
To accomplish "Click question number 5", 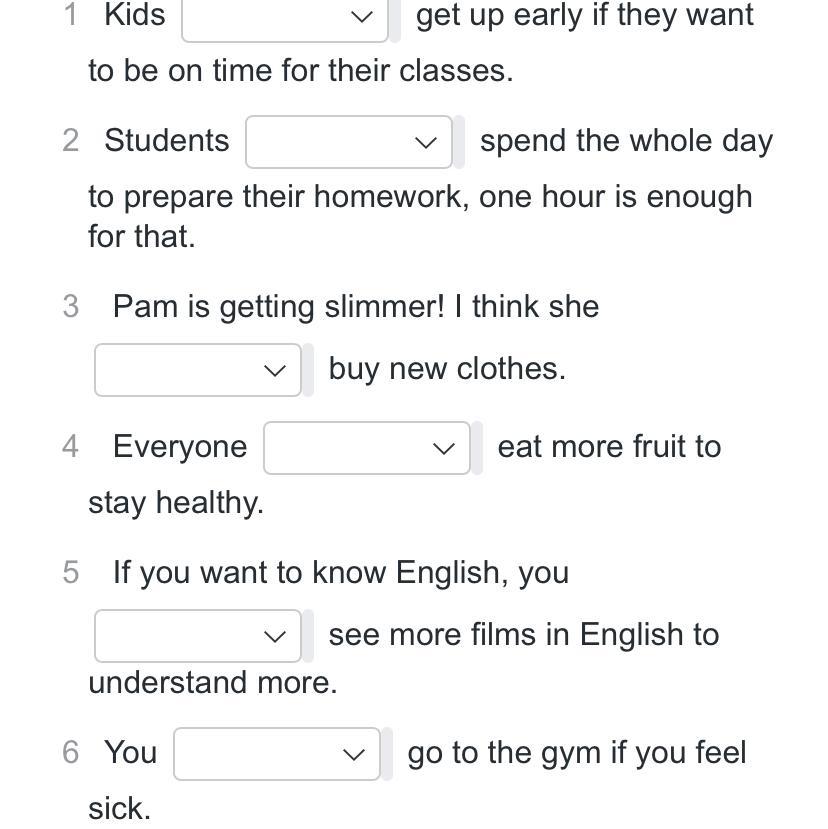I will 71,573.
